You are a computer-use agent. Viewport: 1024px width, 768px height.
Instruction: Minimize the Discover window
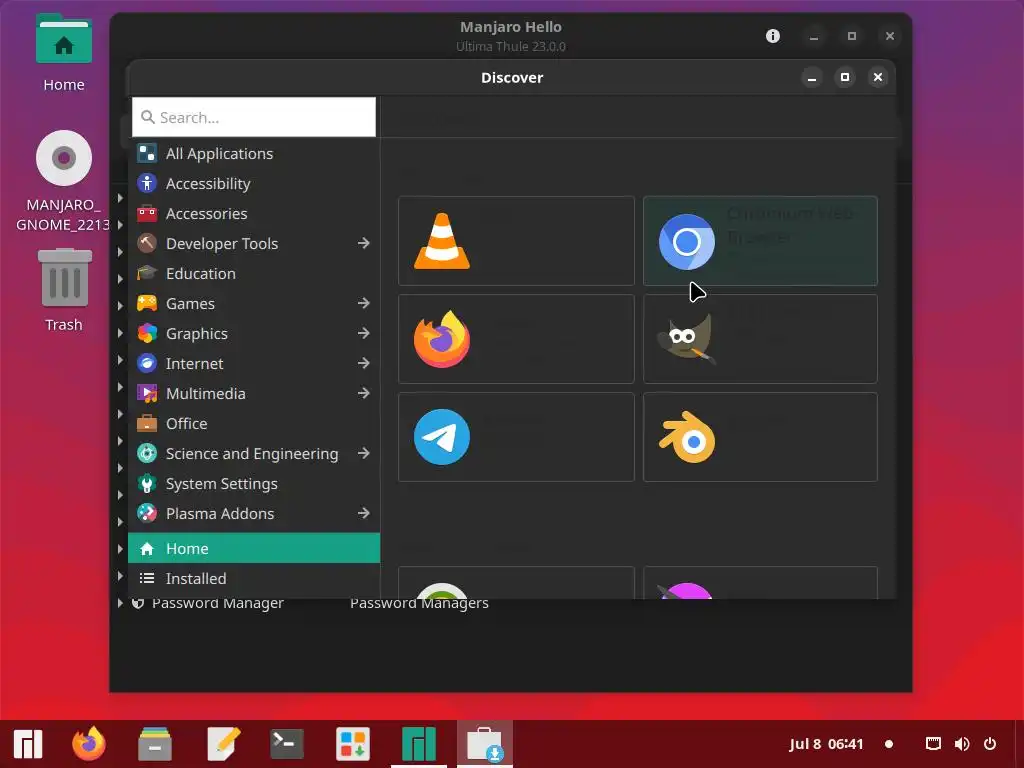[x=812, y=78]
